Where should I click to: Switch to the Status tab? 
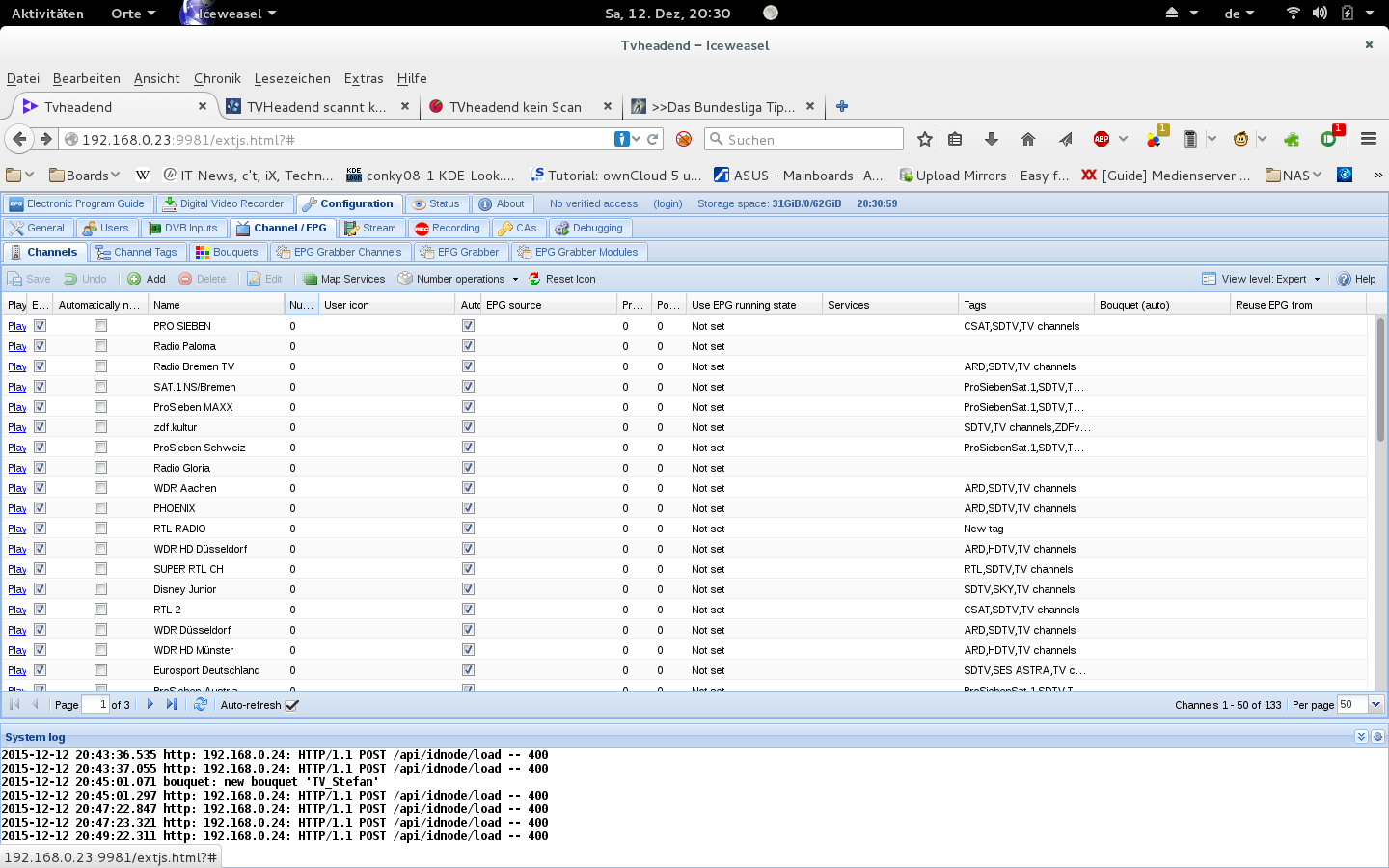pos(436,203)
